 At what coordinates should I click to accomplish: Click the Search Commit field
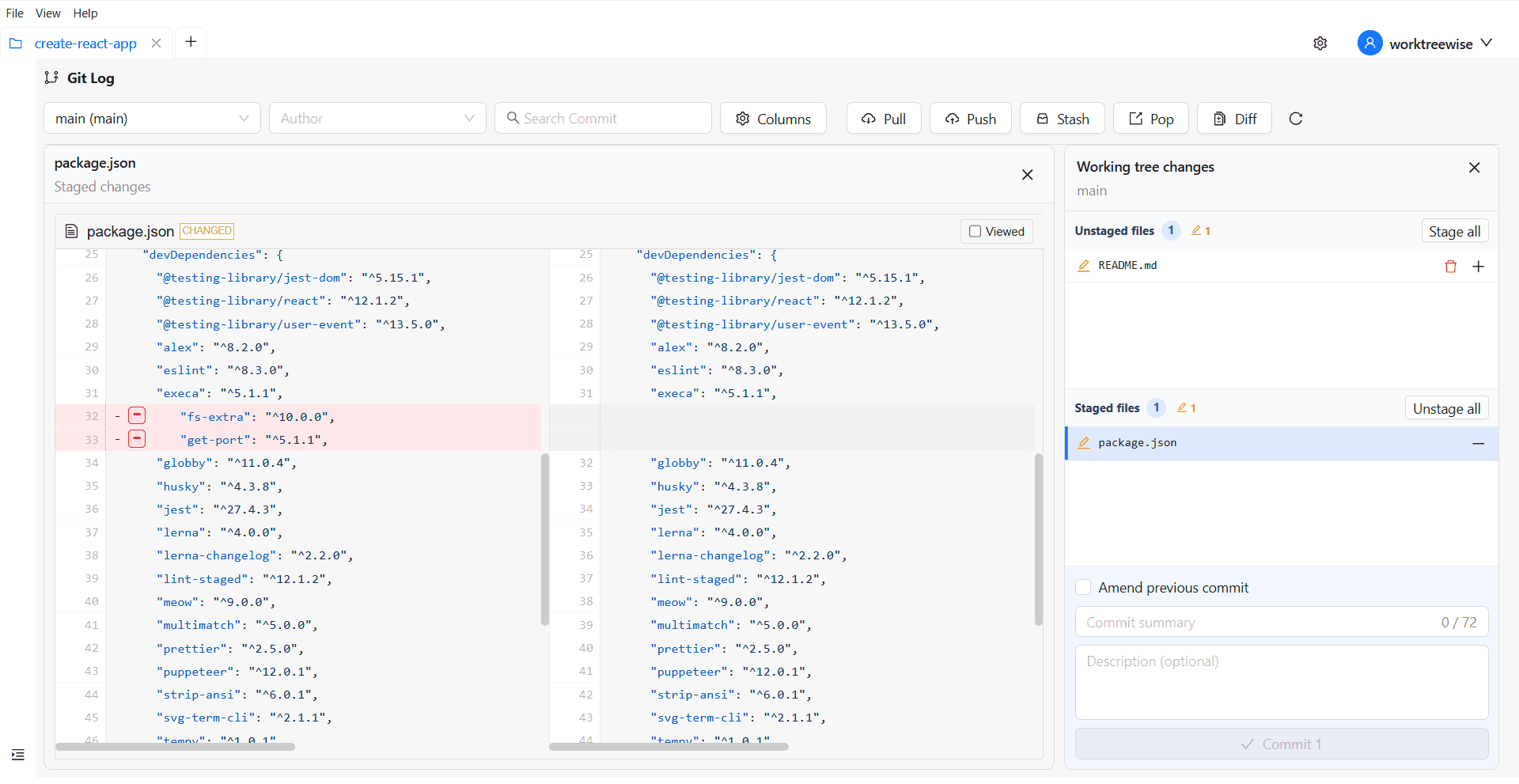603,118
